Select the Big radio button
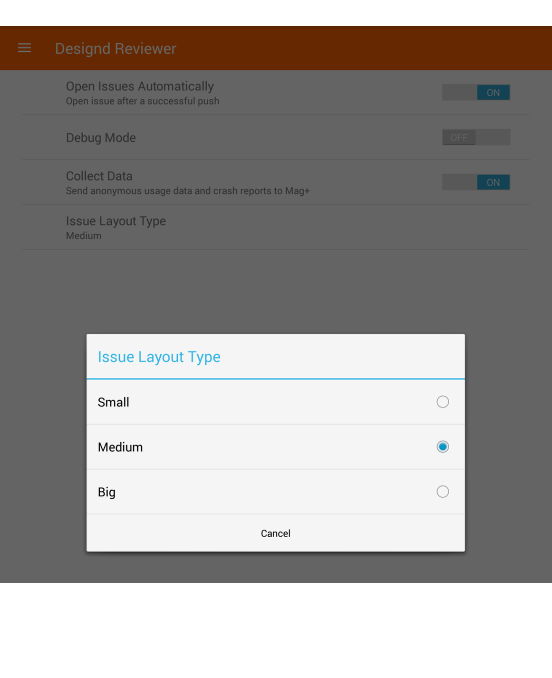 click(x=442, y=492)
